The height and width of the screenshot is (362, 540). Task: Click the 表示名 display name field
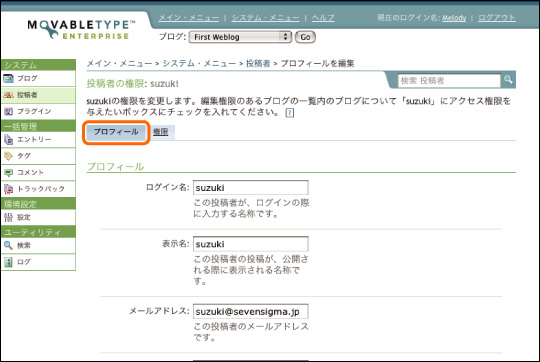tap(250, 244)
